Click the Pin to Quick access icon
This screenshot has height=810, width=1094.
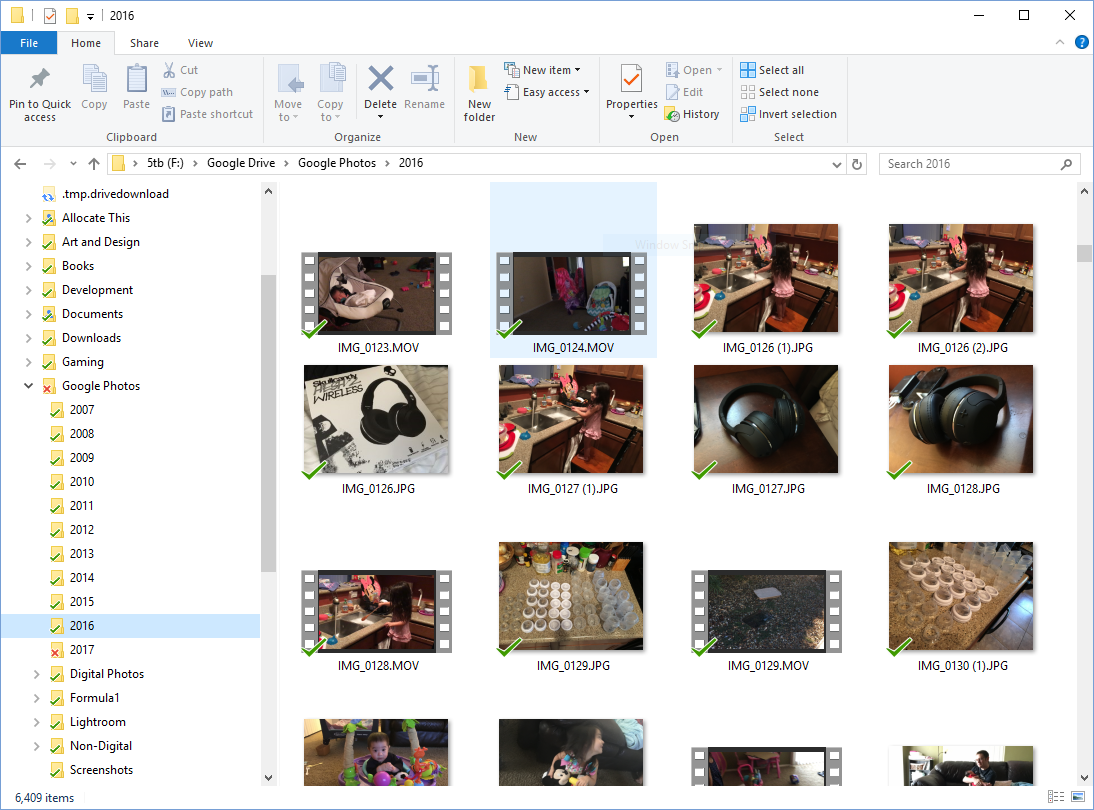coord(40,78)
